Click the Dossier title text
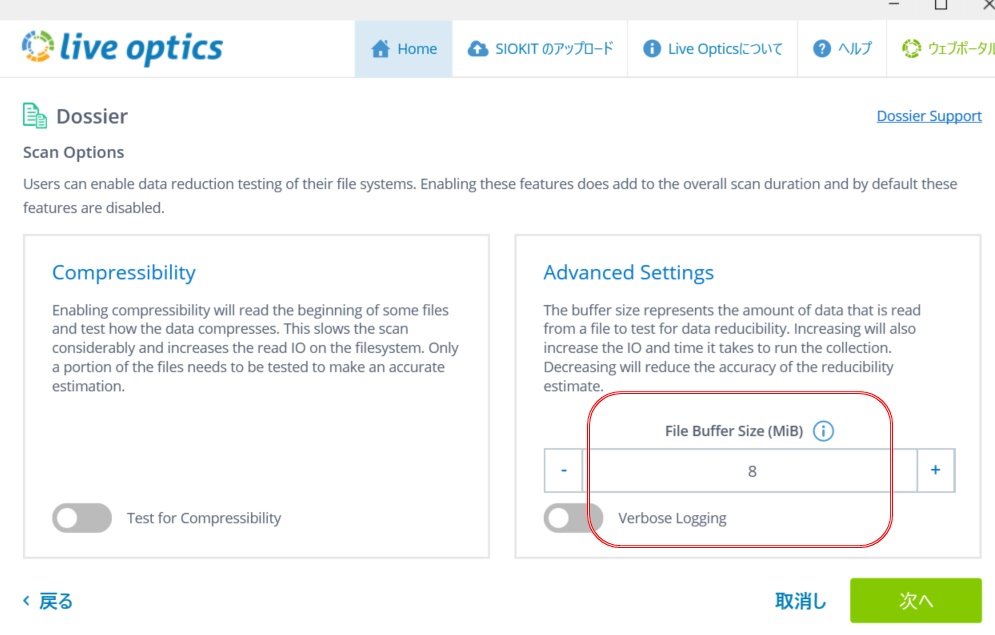 point(92,116)
